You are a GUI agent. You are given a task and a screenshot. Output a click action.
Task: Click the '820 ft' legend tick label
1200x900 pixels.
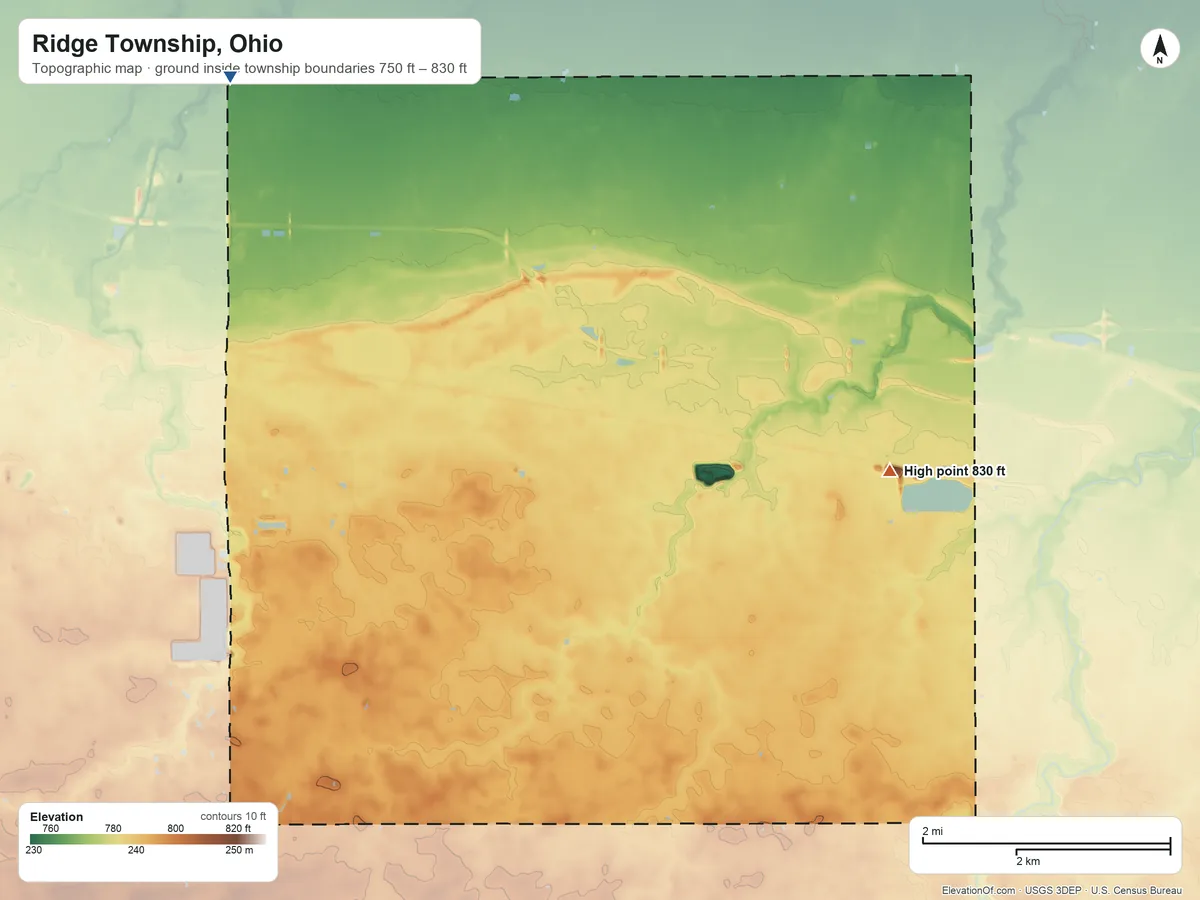tap(238, 828)
